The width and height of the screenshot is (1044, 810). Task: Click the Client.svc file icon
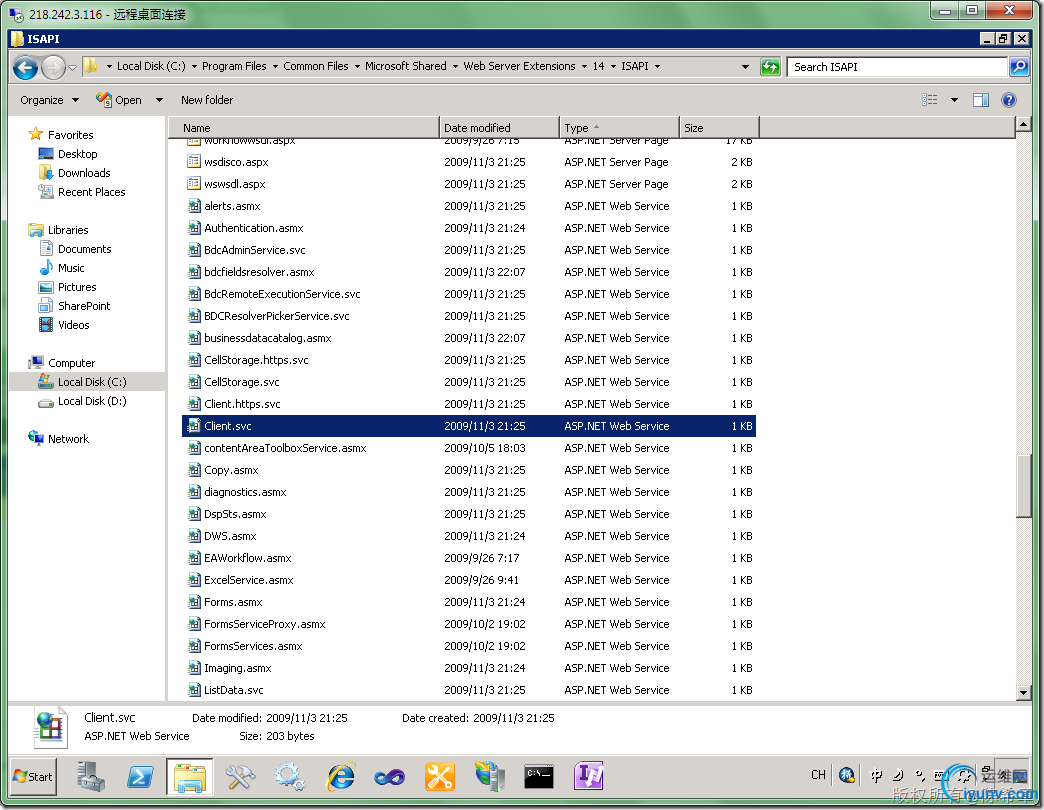tap(194, 426)
